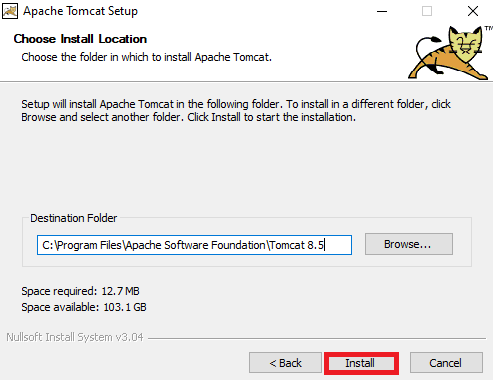Go to previous step with Back button
The image size is (493, 380).
[285, 363]
